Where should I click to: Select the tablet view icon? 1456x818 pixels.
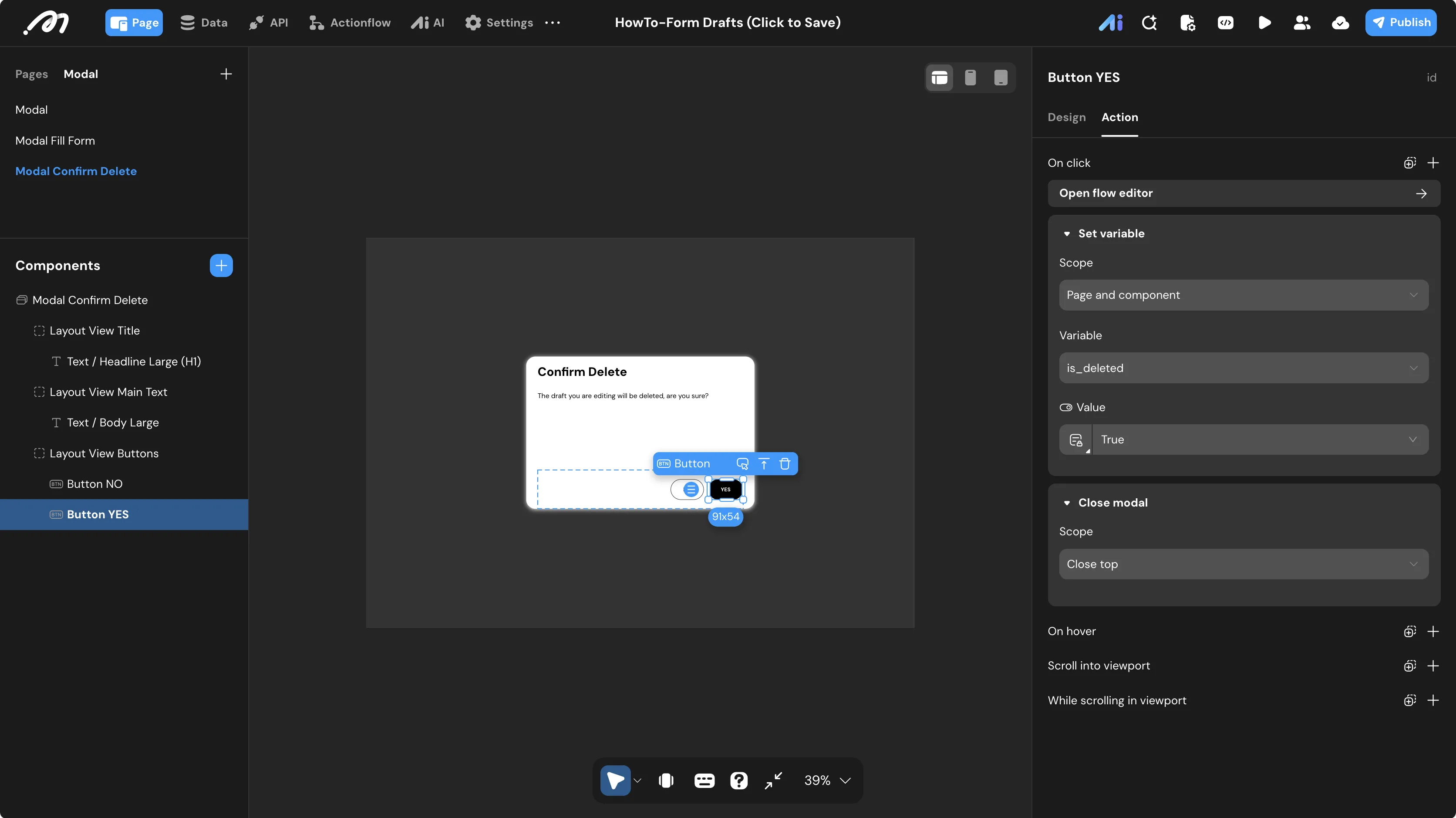(x=1001, y=78)
